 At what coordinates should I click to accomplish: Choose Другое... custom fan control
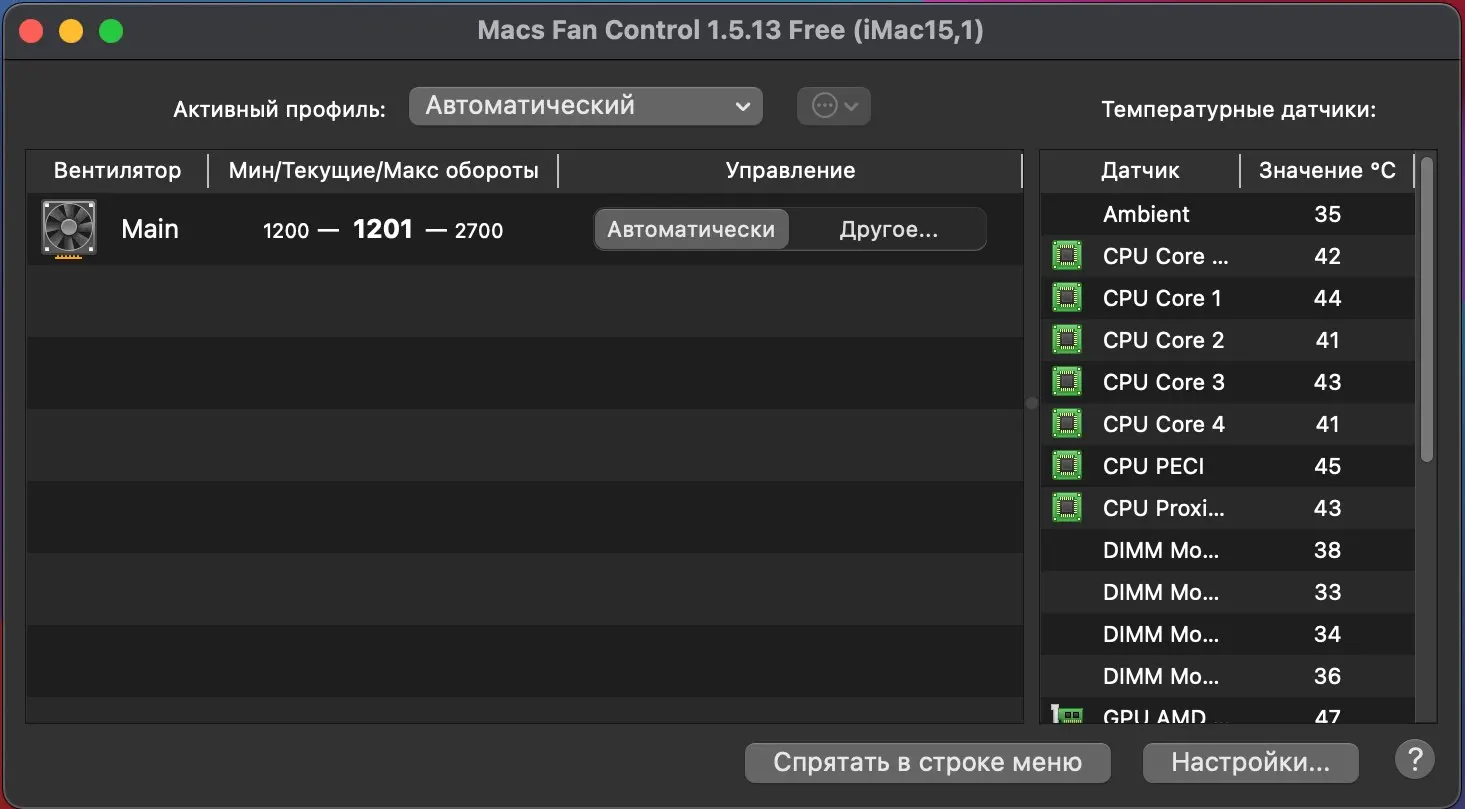click(x=888, y=229)
